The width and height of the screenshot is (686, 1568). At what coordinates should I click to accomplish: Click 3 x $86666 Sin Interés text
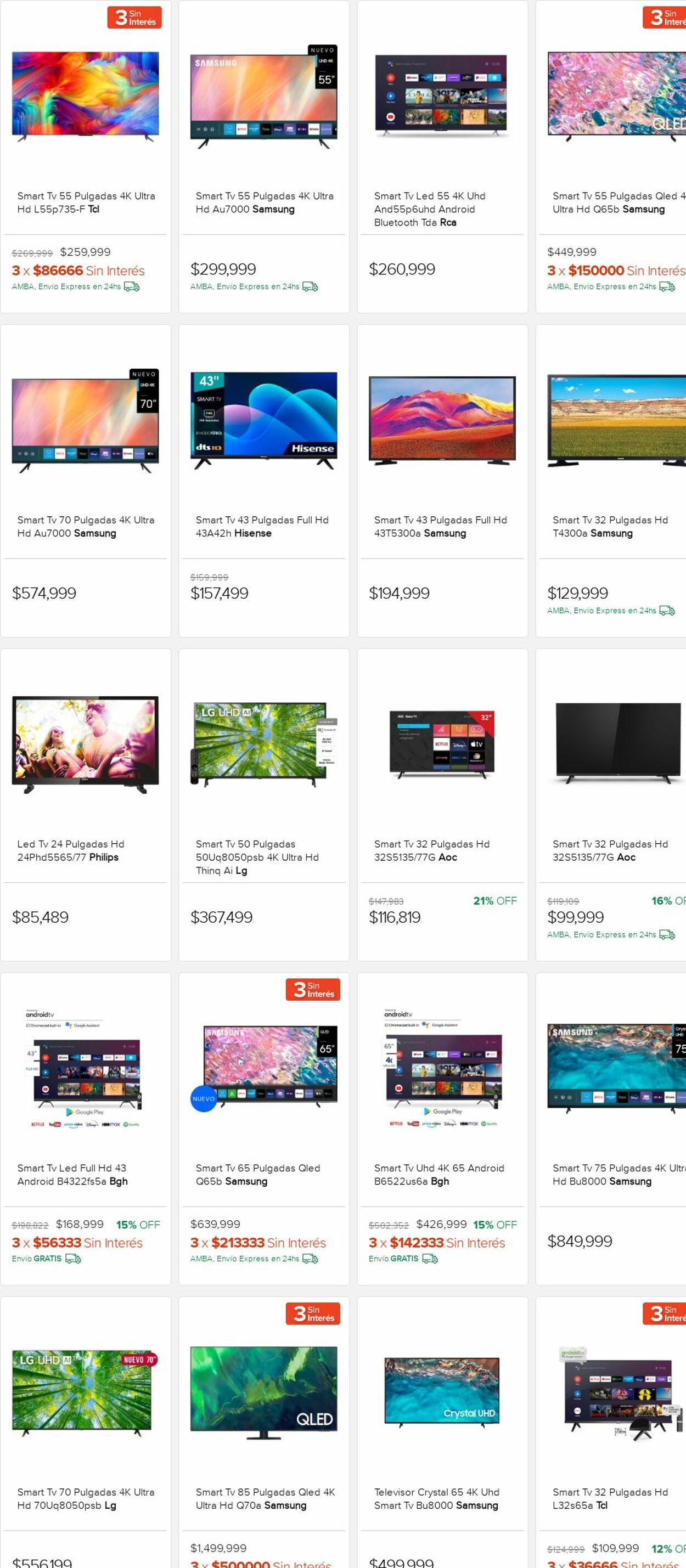pos(78,270)
